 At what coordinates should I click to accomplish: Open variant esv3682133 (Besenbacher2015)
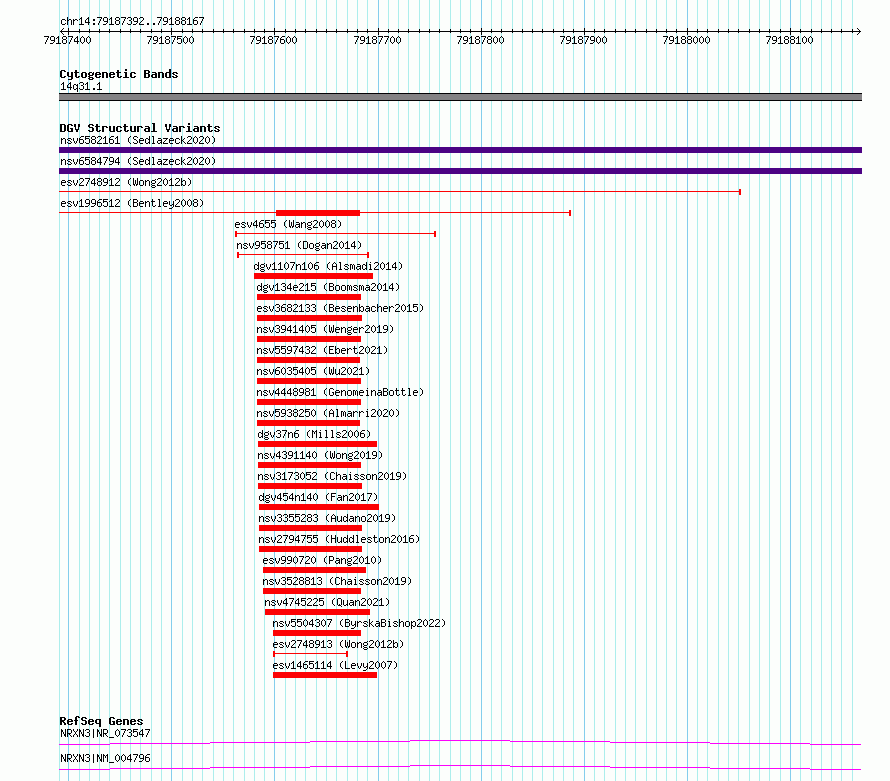click(340, 308)
